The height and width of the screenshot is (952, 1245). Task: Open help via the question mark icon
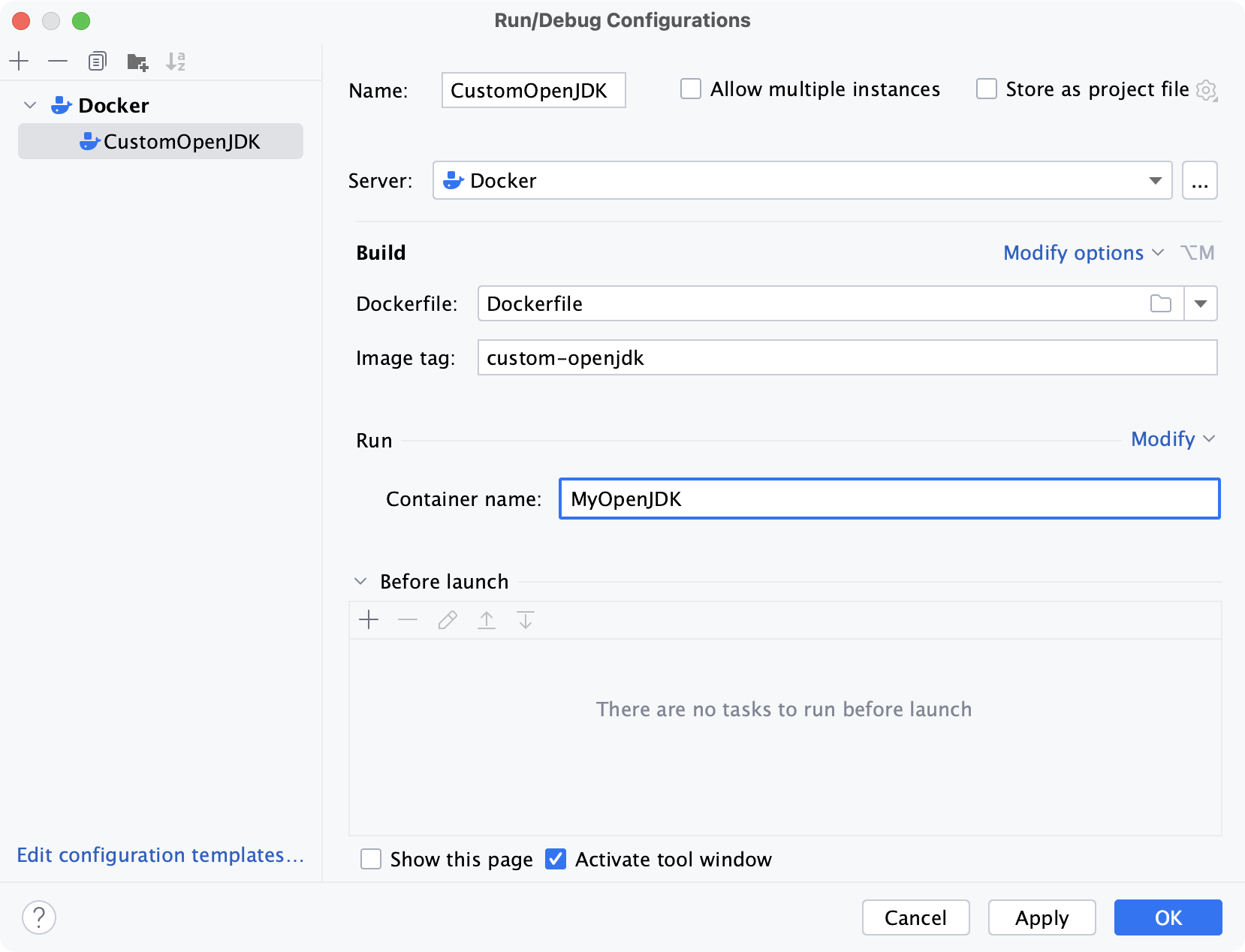click(x=39, y=917)
